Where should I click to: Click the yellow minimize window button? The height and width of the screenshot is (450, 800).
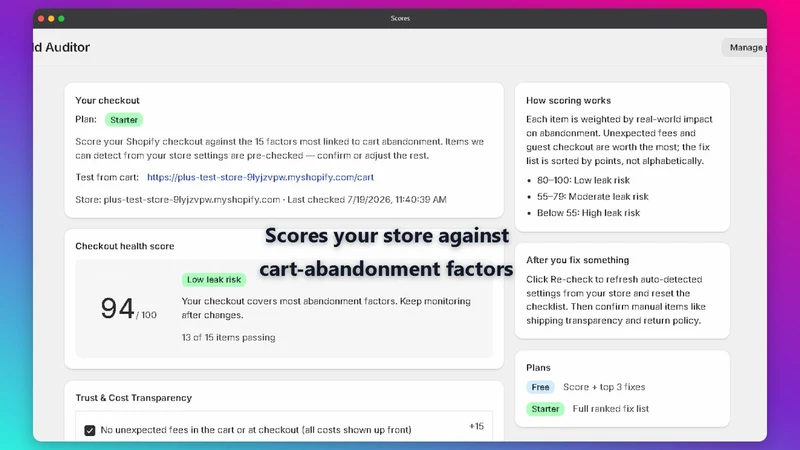tap(51, 18)
